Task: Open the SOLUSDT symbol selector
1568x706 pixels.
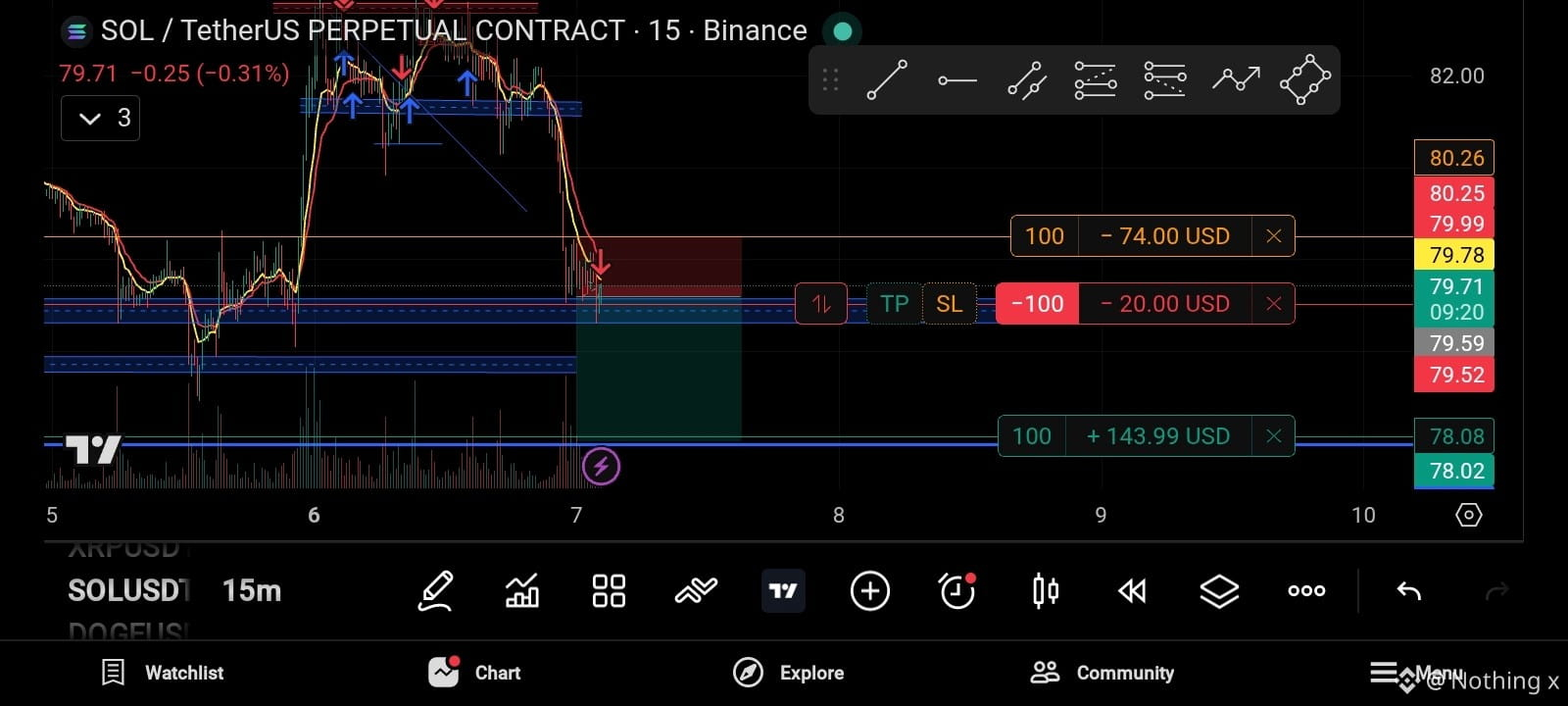Action: click(x=128, y=590)
